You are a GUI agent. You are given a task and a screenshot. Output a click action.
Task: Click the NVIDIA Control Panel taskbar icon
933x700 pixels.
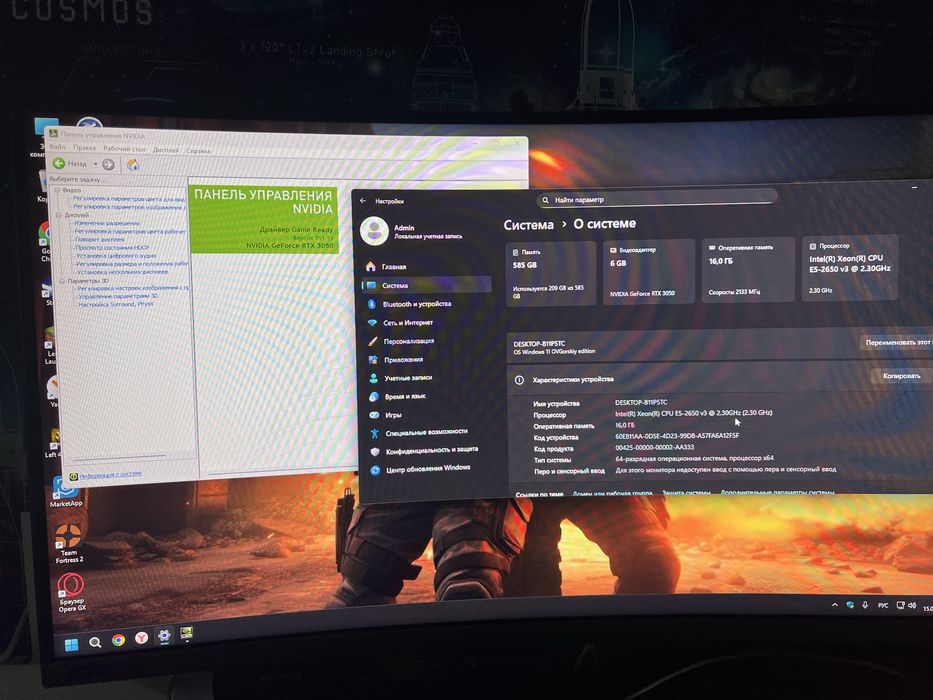(x=186, y=633)
